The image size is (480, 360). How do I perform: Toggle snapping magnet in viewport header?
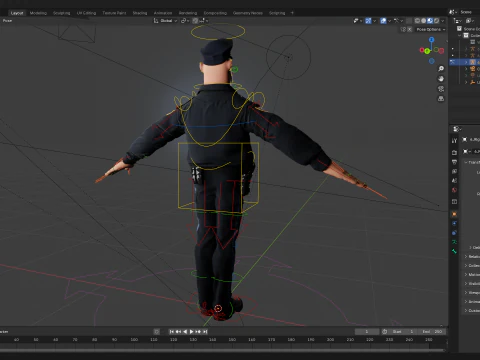(195, 21)
